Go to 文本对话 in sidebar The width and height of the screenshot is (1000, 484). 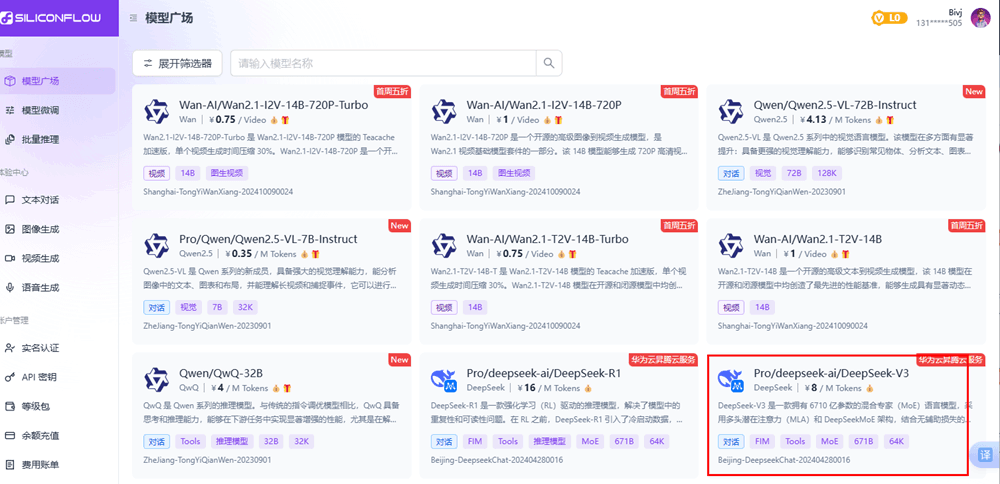(x=40, y=199)
